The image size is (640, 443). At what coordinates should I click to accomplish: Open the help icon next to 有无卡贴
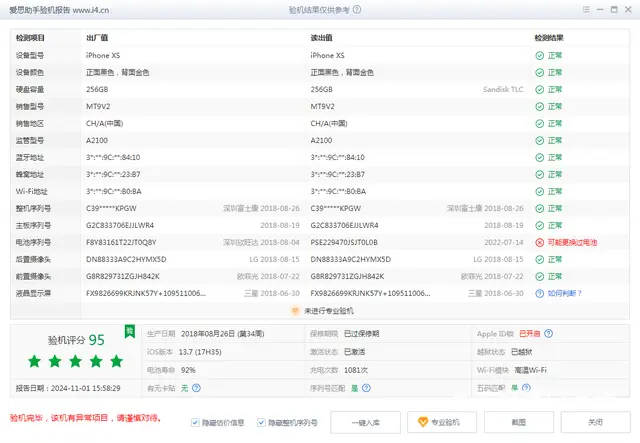(x=196, y=388)
